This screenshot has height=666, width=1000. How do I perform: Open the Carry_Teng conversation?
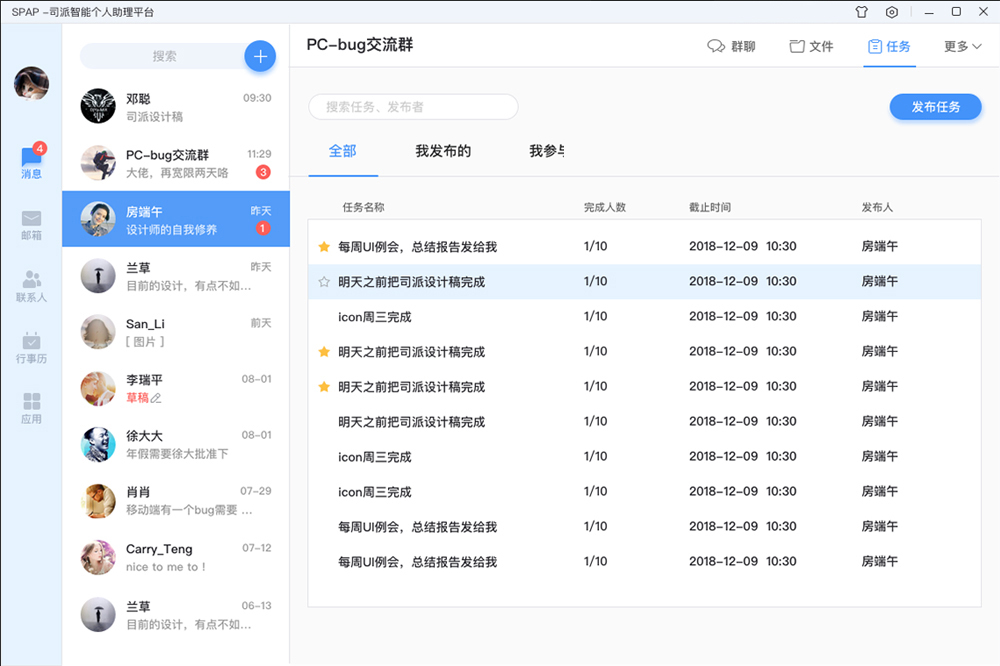pyautogui.click(x=176, y=557)
